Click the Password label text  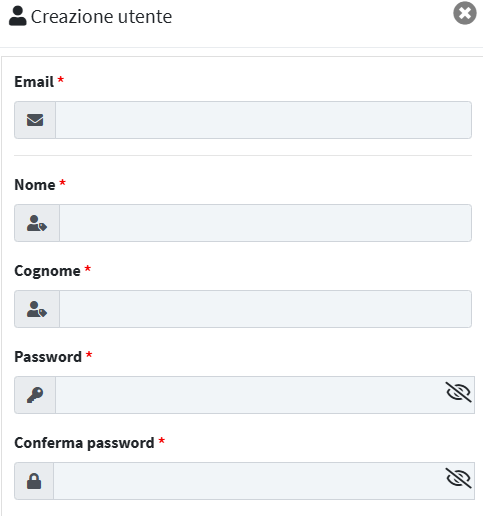coord(48,357)
